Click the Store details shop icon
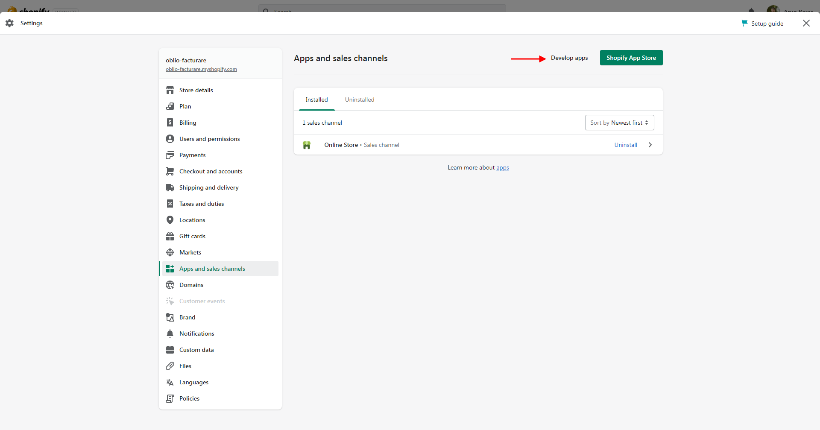Screen dimensions: 820x430 [170, 90]
